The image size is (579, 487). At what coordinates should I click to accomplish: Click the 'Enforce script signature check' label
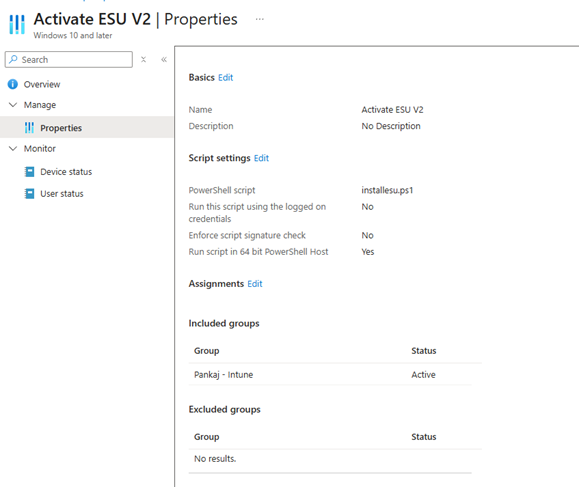(x=247, y=235)
